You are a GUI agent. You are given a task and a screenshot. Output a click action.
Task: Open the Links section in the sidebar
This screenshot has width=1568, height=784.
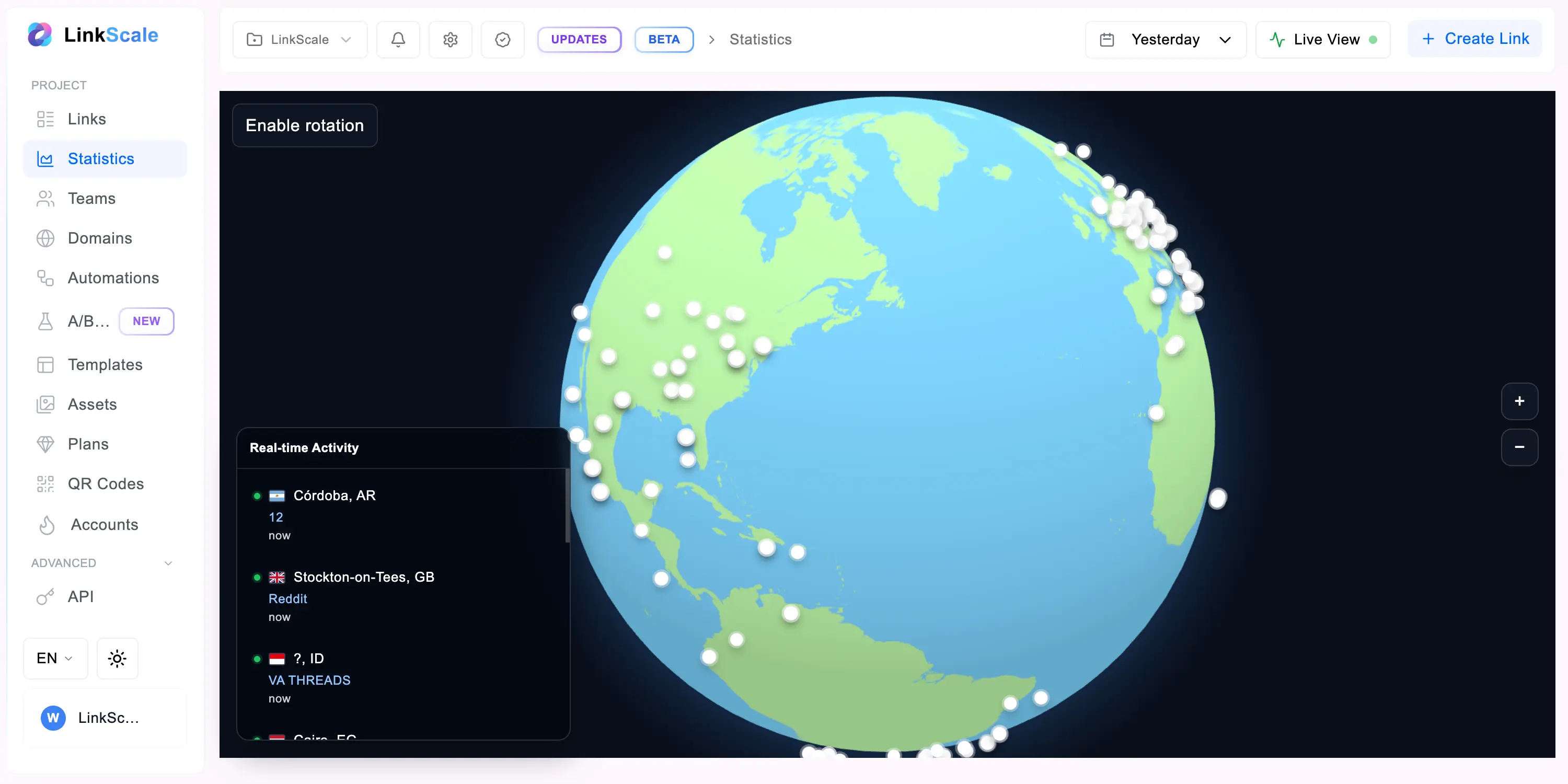[x=86, y=119]
